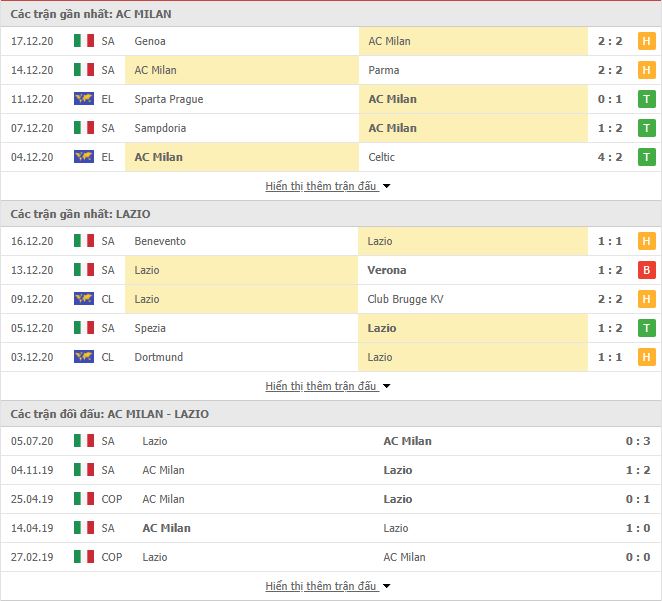Click the H draw badge for Genoa match
The height and width of the screenshot is (601, 662).
point(646,41)
